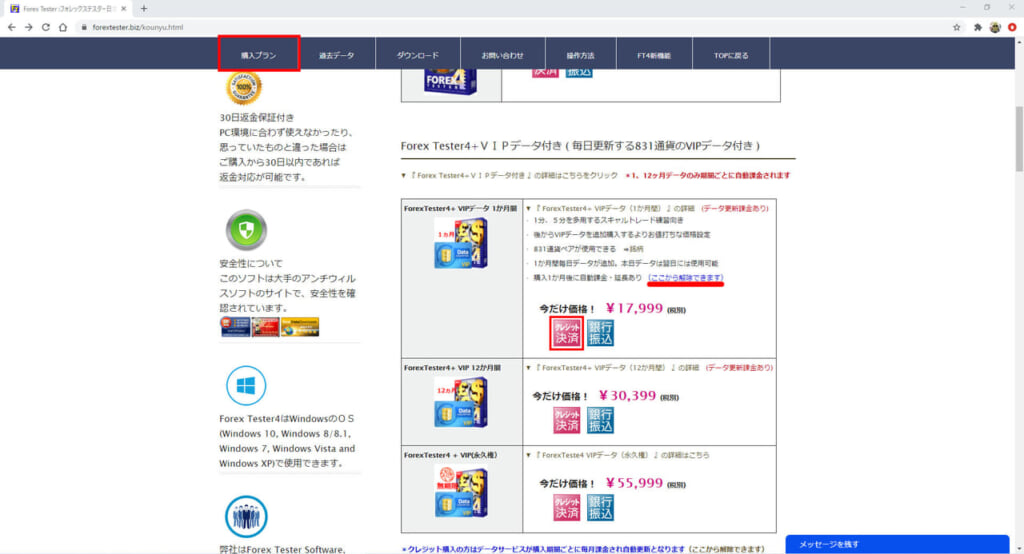Click the ¥30,399 price text
Image resolution: width=1024 pixels, height=554 pixels.
coord(628,395)
